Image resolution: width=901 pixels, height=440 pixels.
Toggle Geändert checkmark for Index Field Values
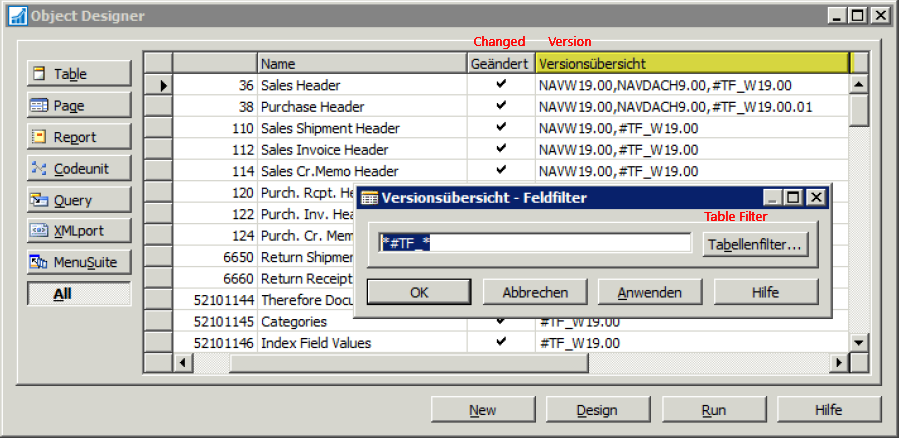pos(501,342)
